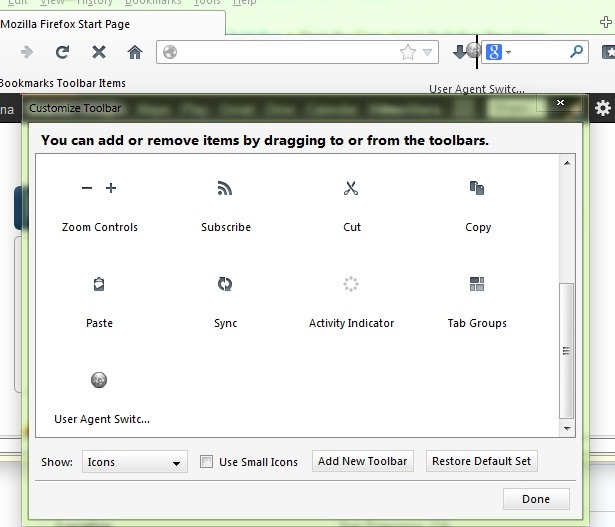Viewport: 615px width, 527px height.
Task: Click the Cut label text
Action: 352,227
